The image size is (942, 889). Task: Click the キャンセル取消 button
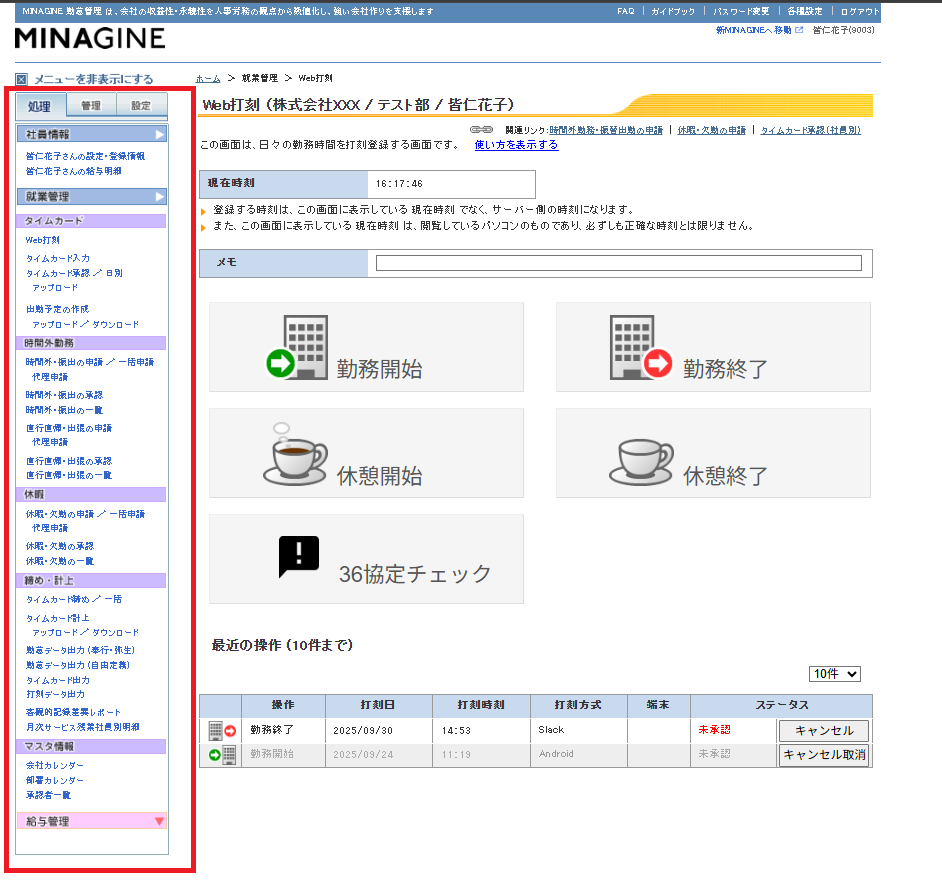point(823,755)
